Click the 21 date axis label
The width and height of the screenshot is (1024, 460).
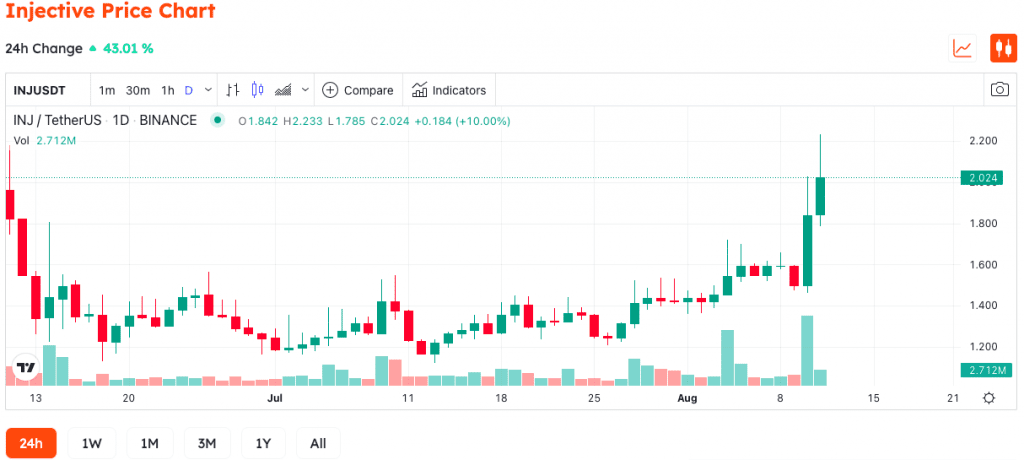(x=953, y=398)
